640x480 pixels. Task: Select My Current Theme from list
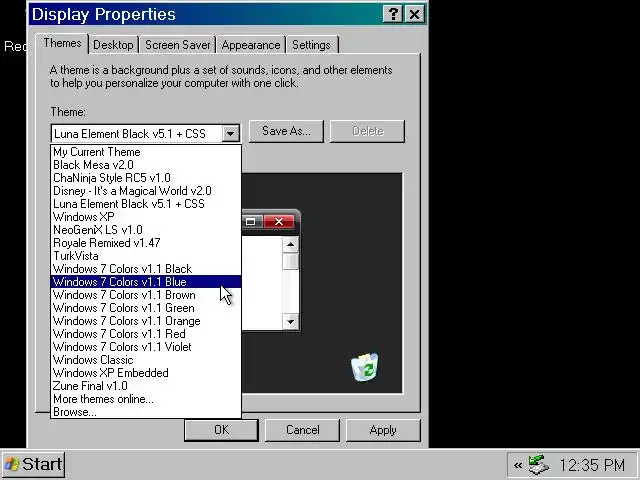click(146, 152)
